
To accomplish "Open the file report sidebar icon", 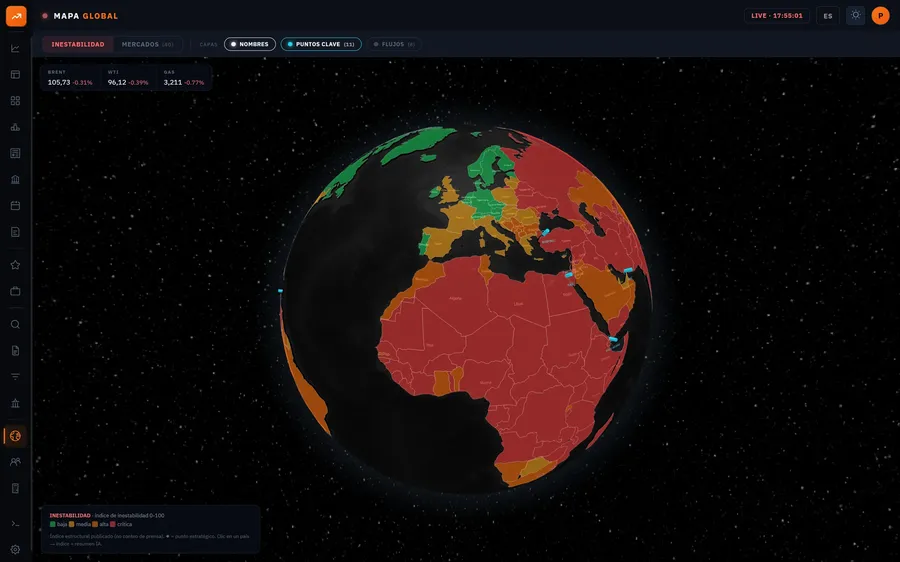I will coord(15,351).
